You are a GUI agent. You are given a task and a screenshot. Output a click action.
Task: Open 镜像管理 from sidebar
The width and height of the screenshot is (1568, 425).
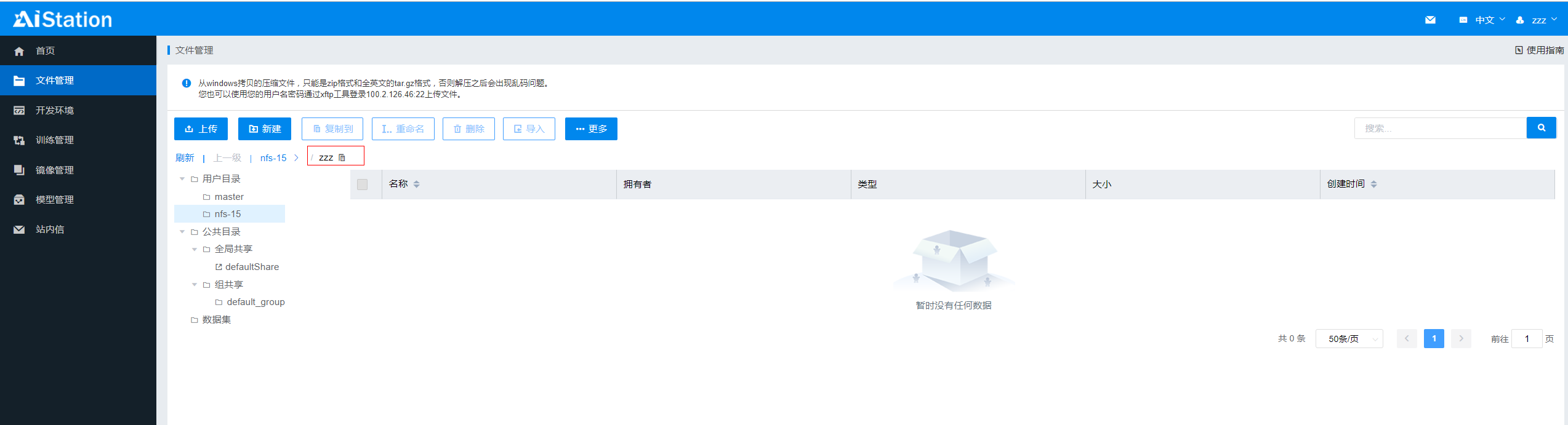54,170
